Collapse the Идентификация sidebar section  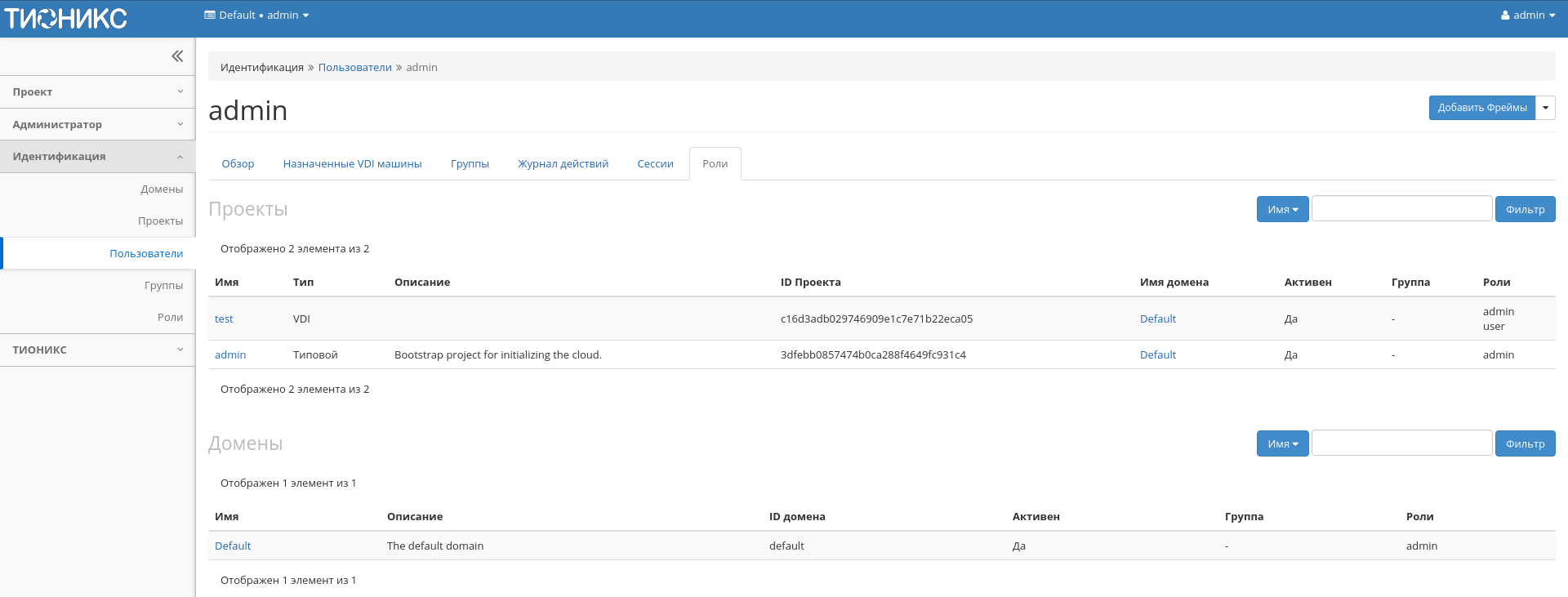97,157
